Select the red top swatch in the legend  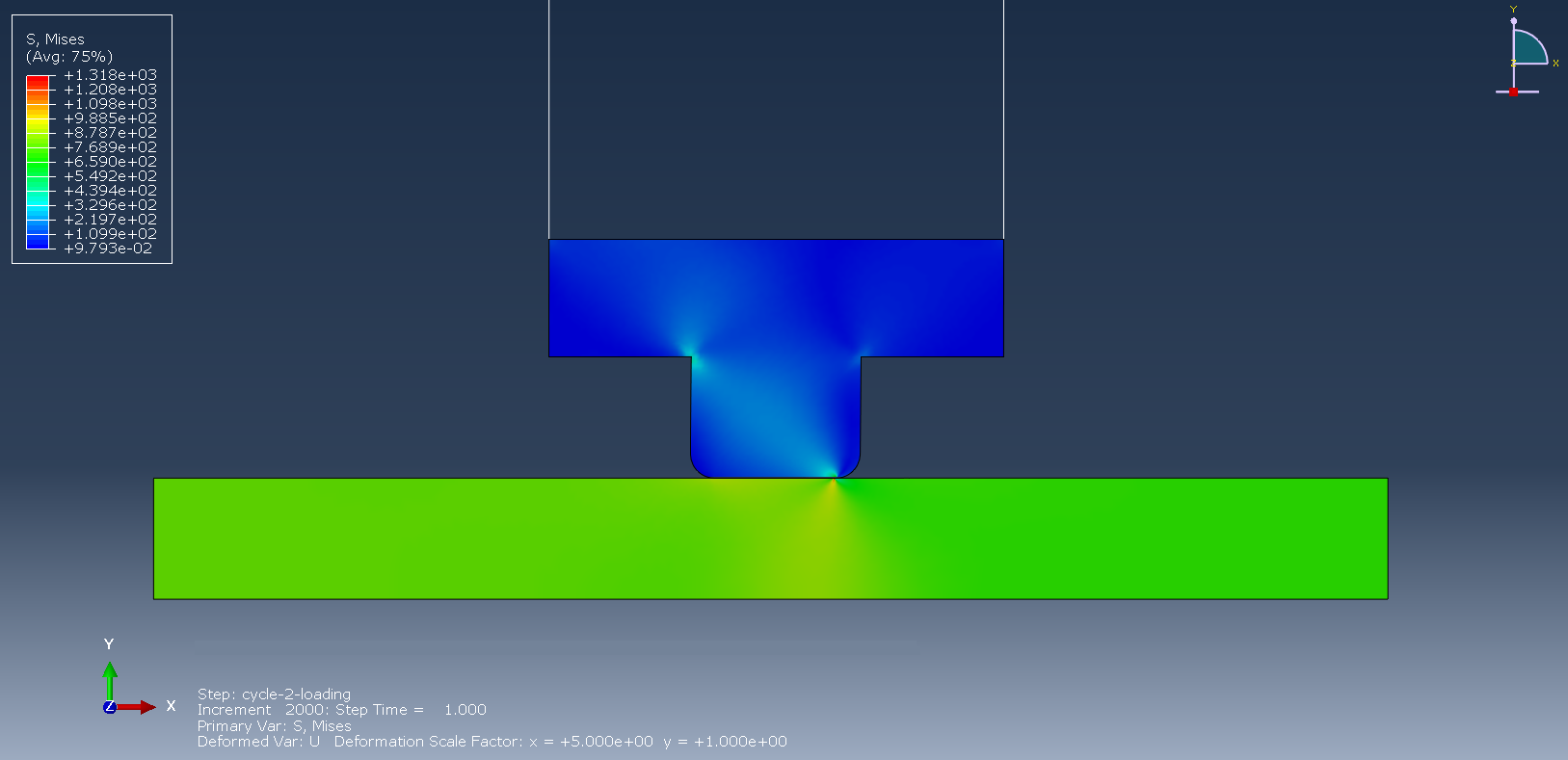(38, 81)
